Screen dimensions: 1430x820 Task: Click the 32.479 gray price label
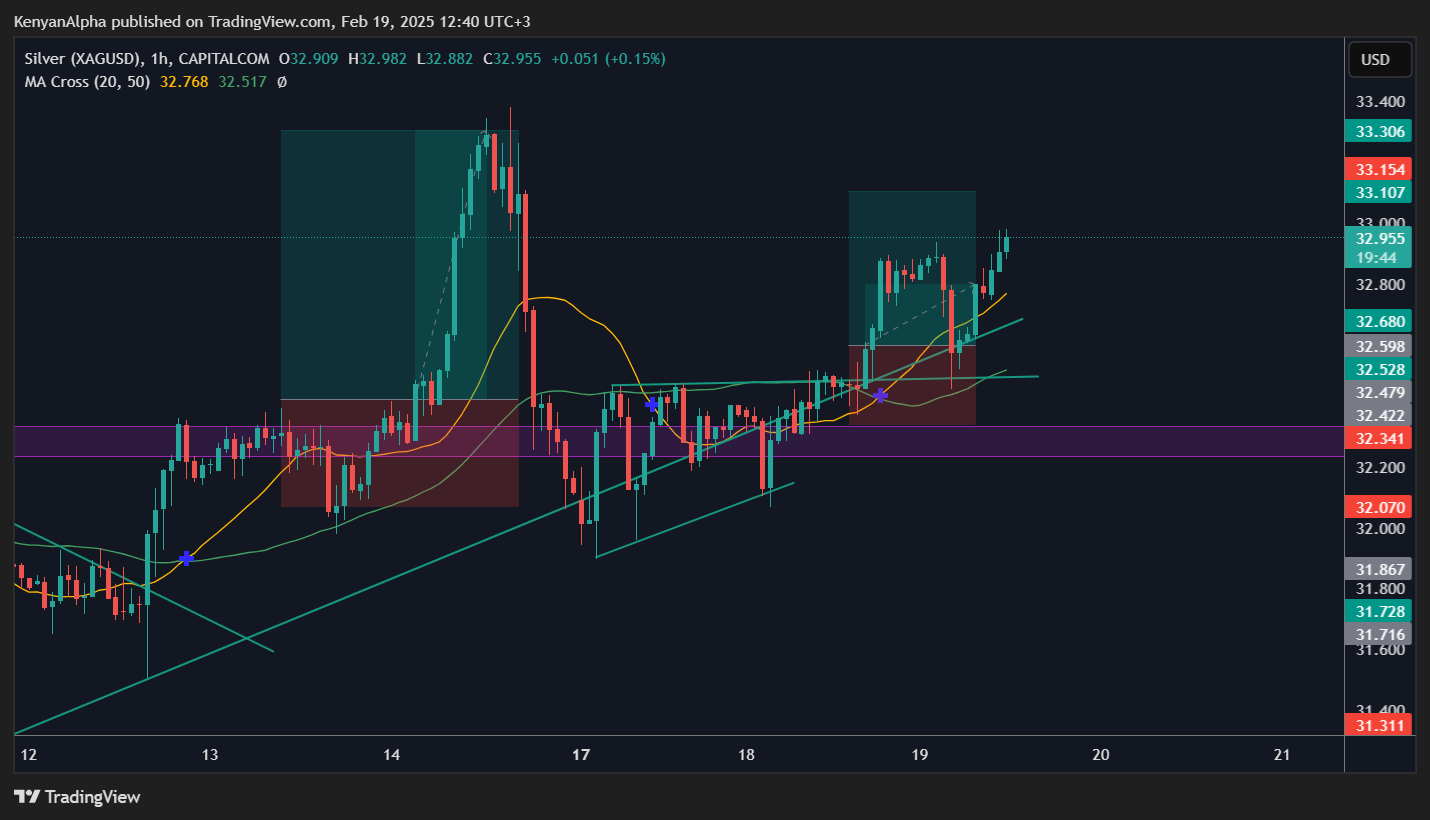(x=1379, y=392)
